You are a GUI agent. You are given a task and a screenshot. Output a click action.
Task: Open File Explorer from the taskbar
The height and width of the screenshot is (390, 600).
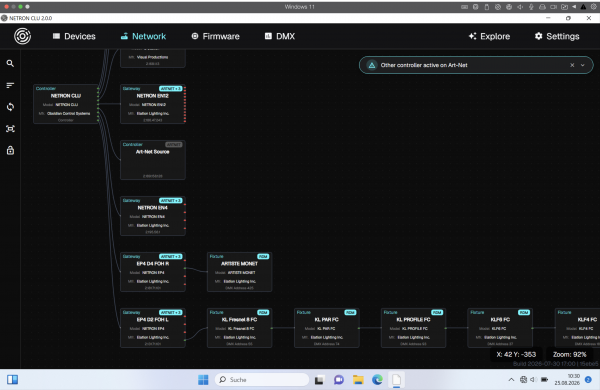358,380
